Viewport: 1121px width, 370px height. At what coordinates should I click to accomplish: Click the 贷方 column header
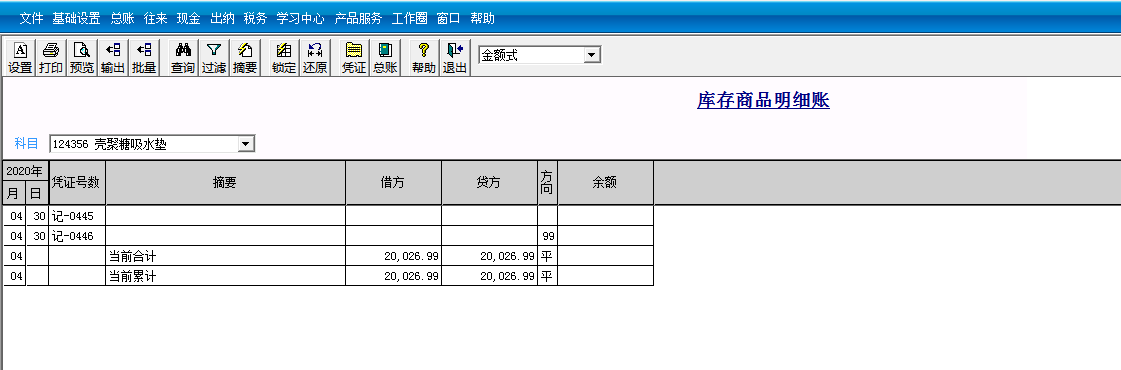click(x=489, y=183)
